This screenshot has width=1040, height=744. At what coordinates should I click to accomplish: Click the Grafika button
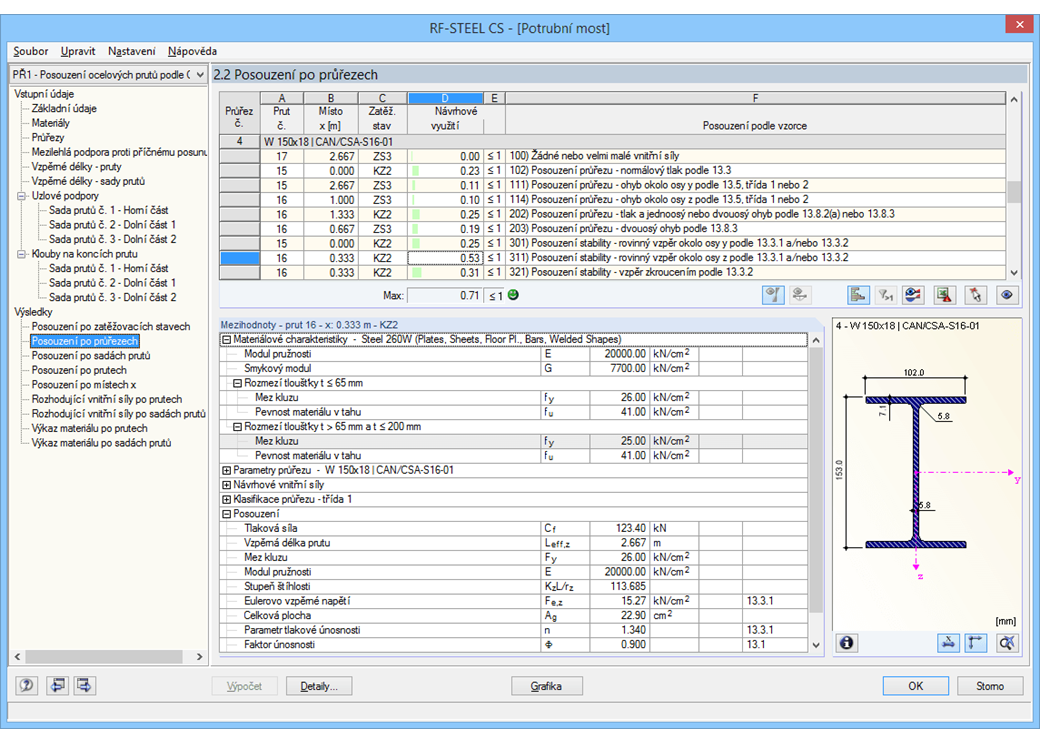(x=547, y=686)
